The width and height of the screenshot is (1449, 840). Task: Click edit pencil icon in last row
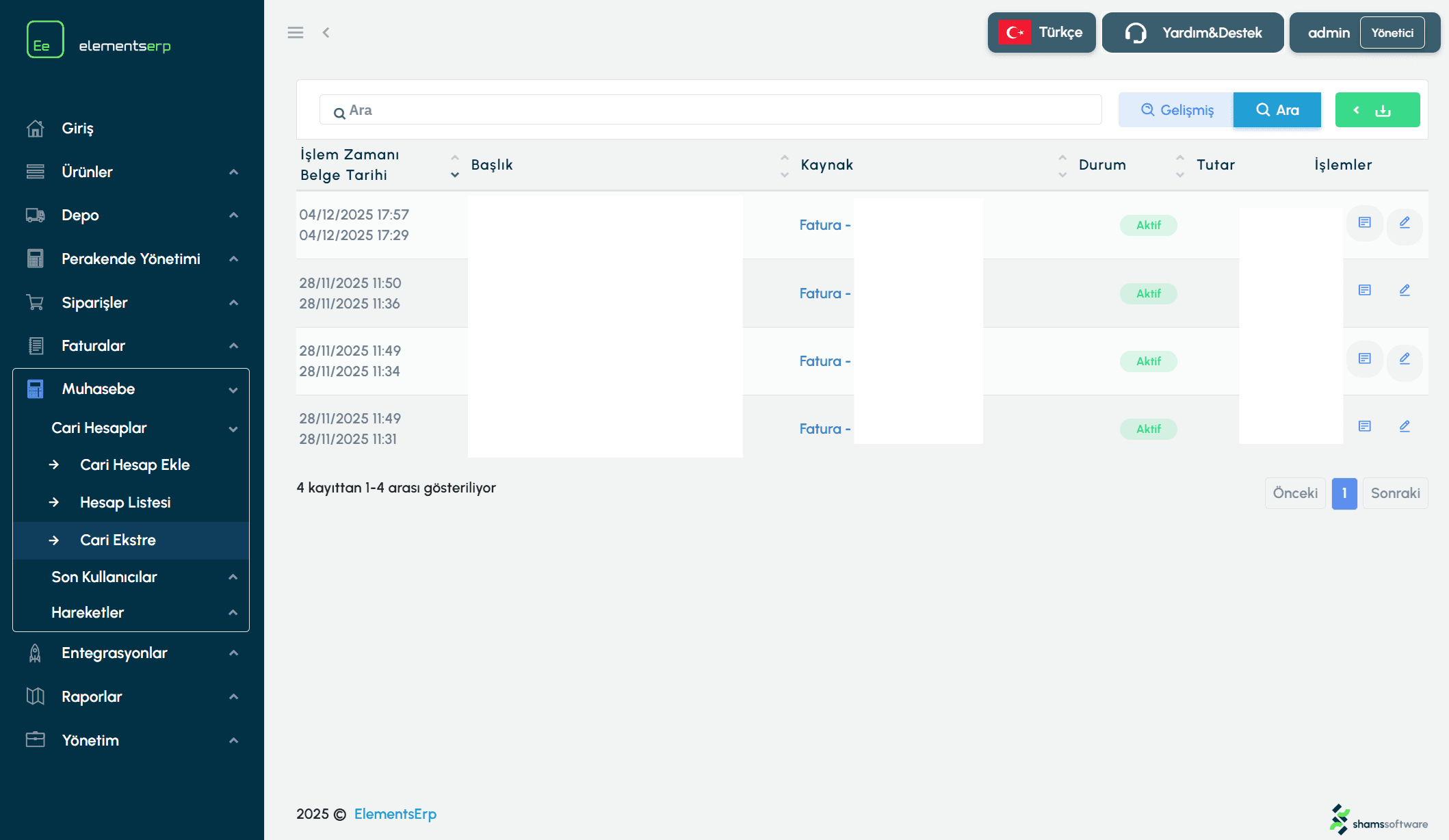pos(1405,427)
